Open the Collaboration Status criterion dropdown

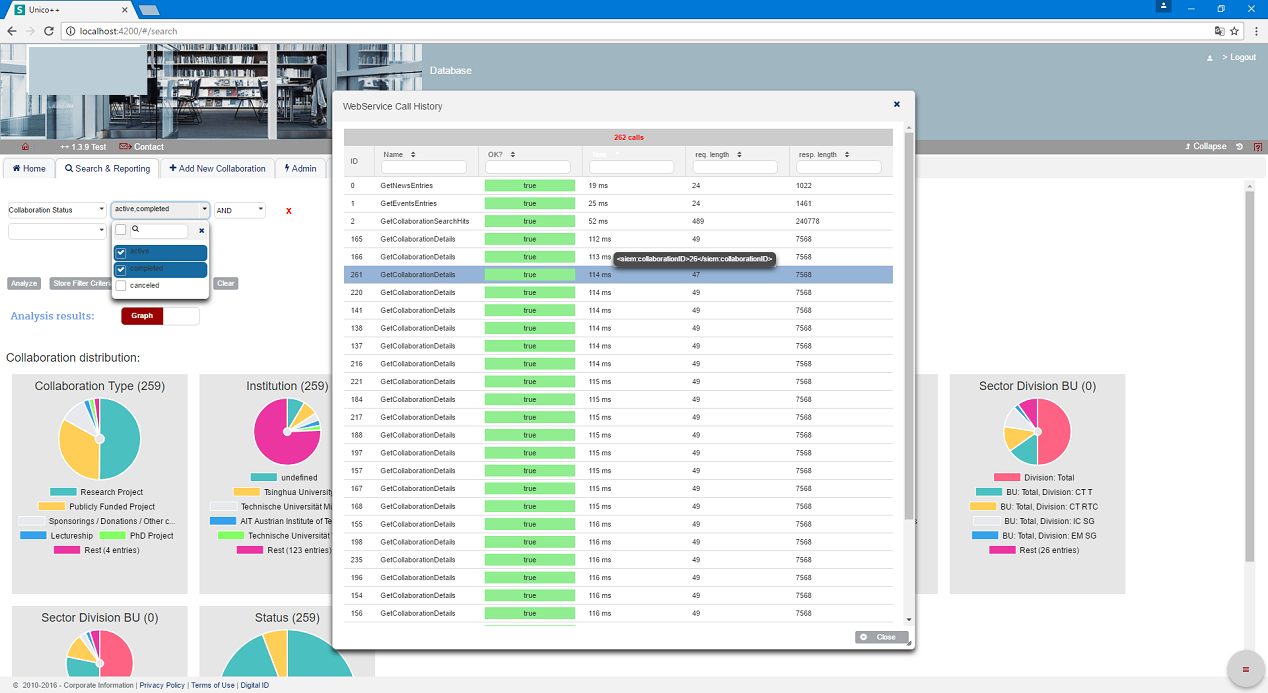57,210
